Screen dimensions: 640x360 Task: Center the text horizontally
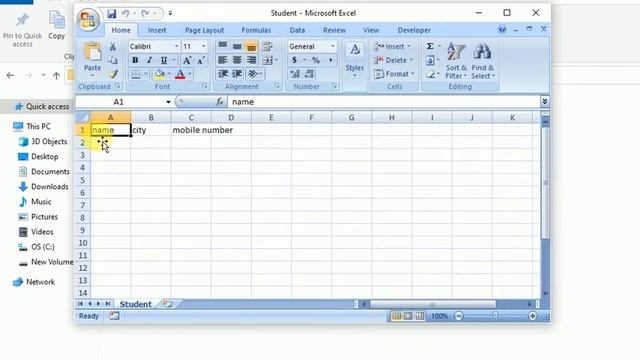tap(237, 60)
